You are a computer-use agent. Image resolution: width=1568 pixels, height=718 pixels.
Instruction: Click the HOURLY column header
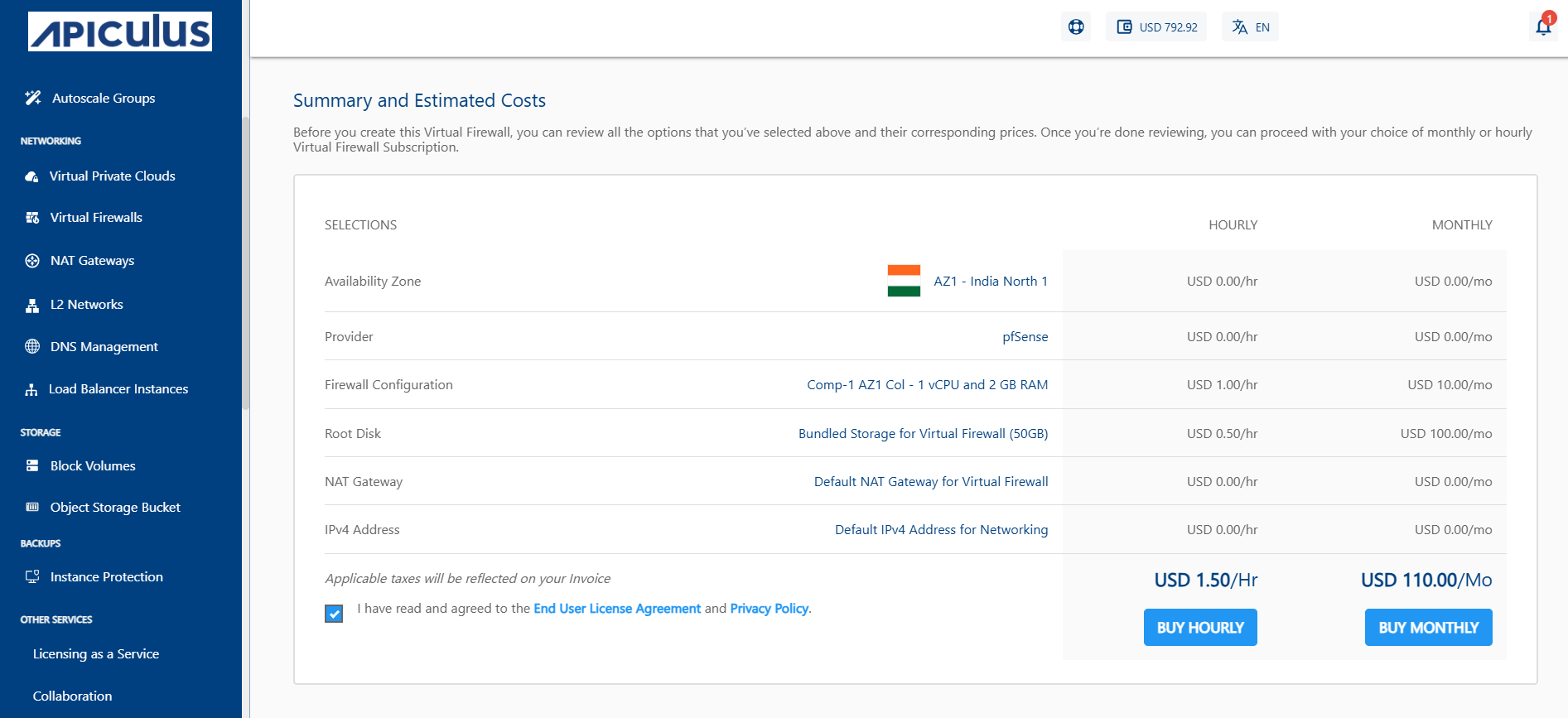1233,225
